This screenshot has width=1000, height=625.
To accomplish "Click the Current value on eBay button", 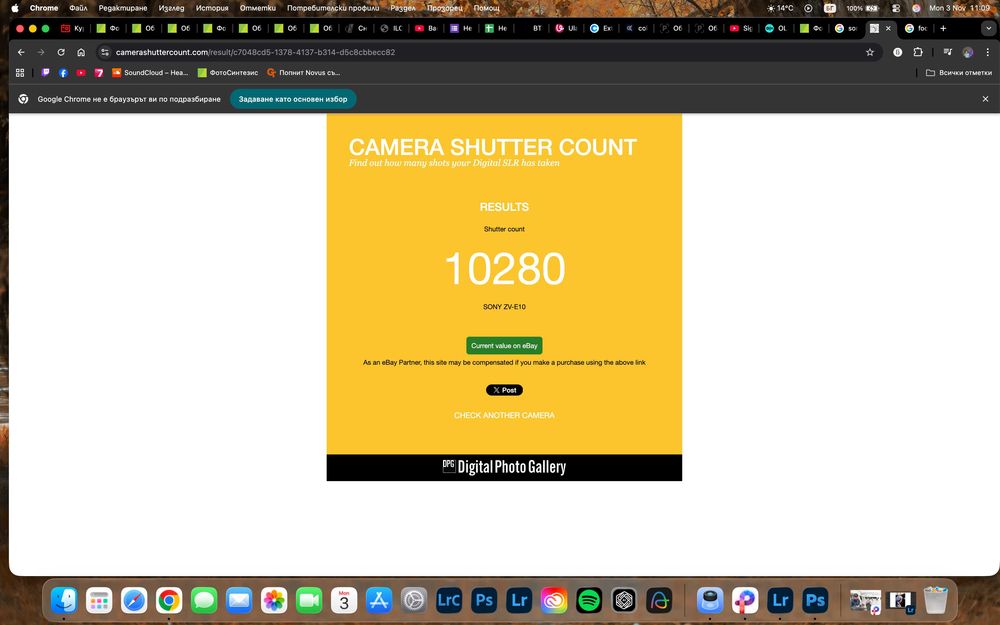I will (504, 346).
